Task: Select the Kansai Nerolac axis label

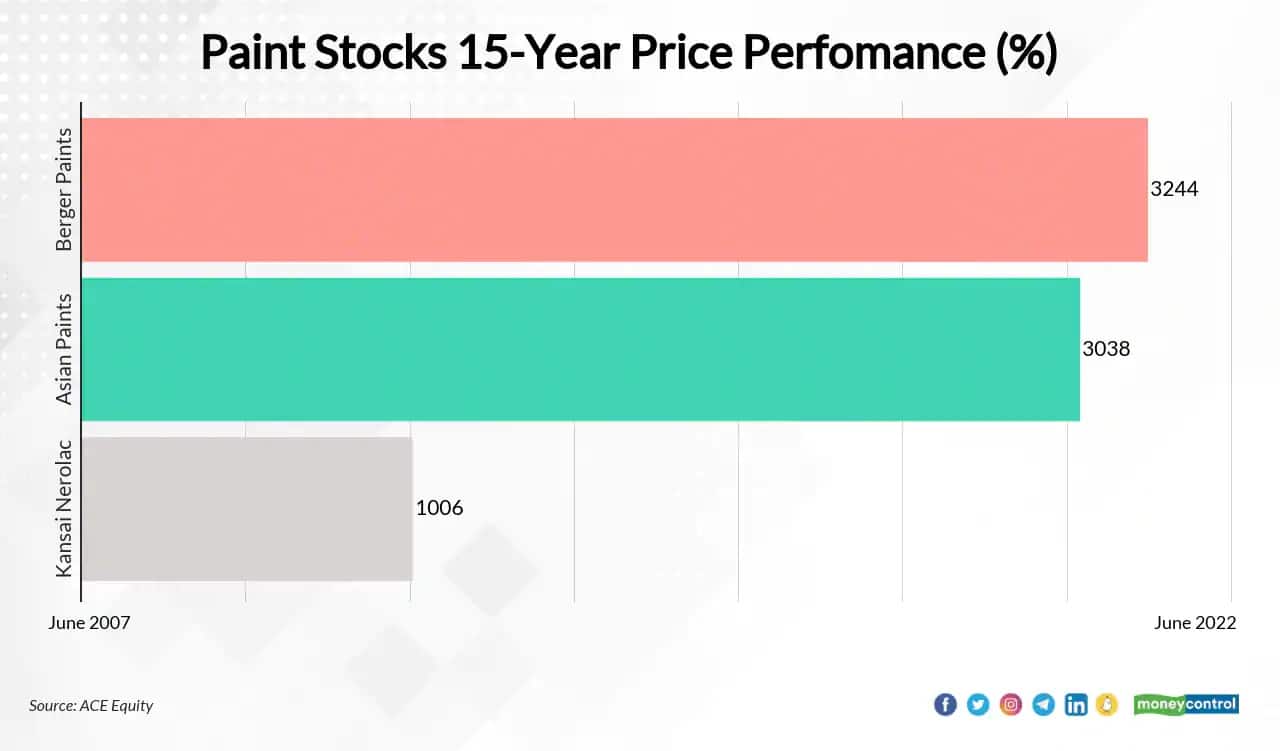Action: (x=65, y=508)
